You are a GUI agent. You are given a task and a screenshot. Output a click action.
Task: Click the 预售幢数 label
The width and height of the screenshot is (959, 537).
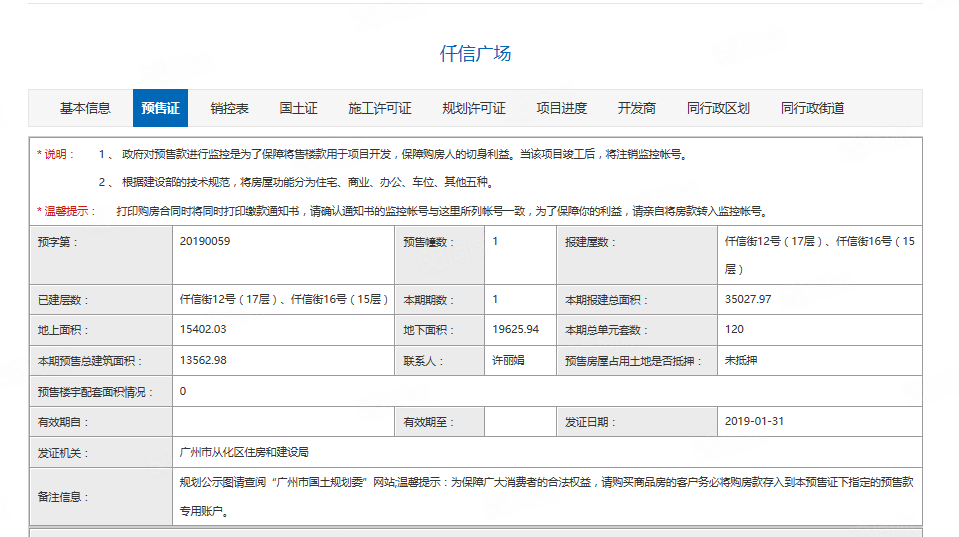tap(428, 242)
